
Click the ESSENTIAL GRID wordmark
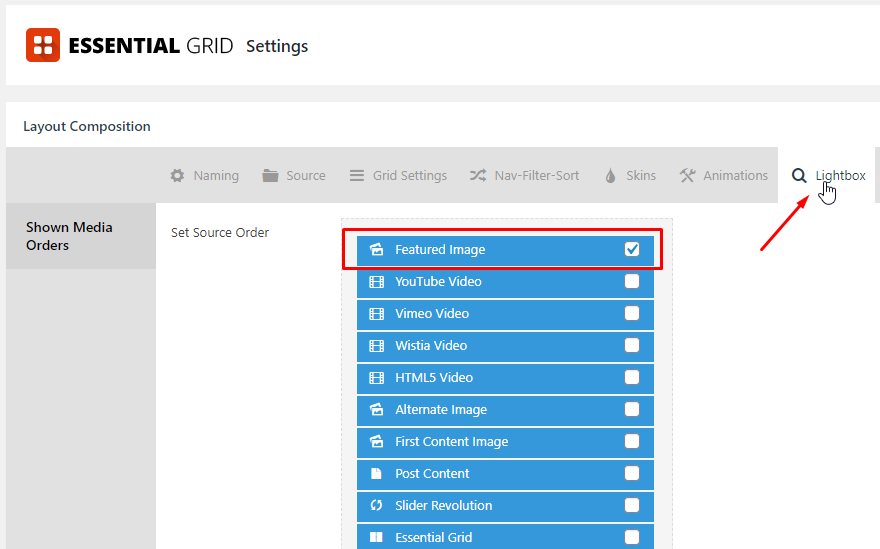151,45
